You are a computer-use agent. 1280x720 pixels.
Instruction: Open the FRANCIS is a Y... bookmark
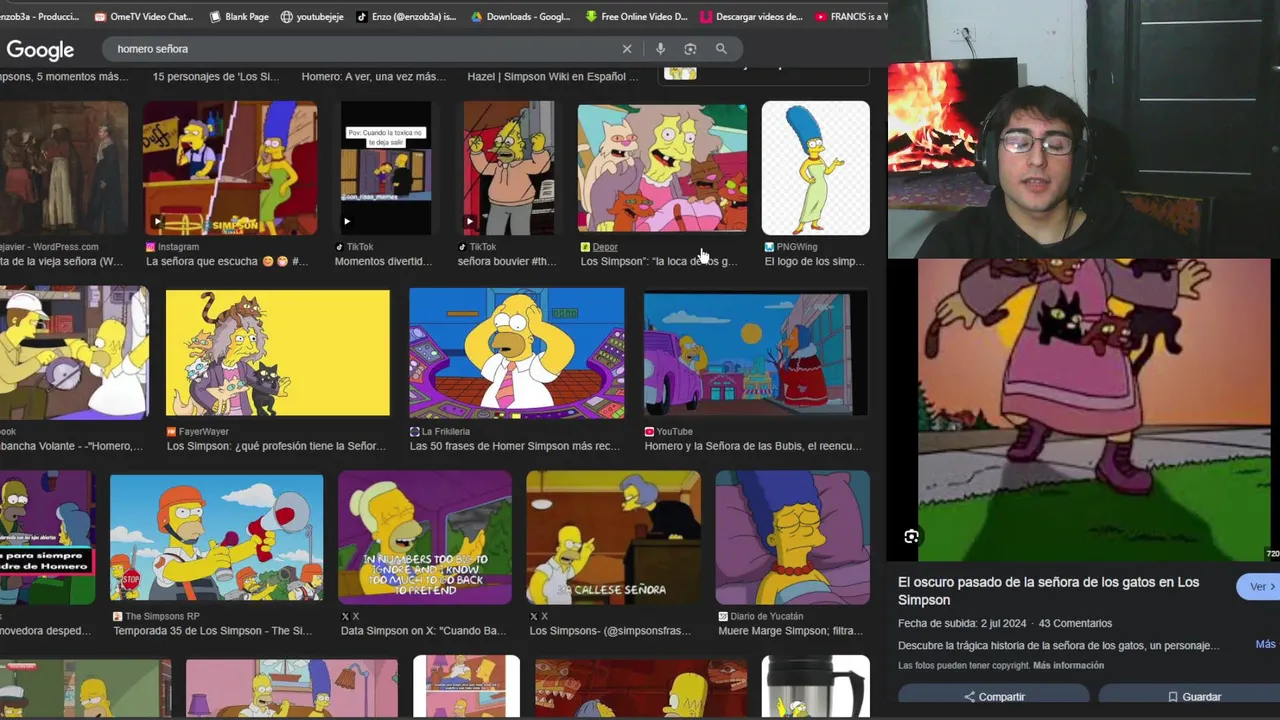pos(851,17)
